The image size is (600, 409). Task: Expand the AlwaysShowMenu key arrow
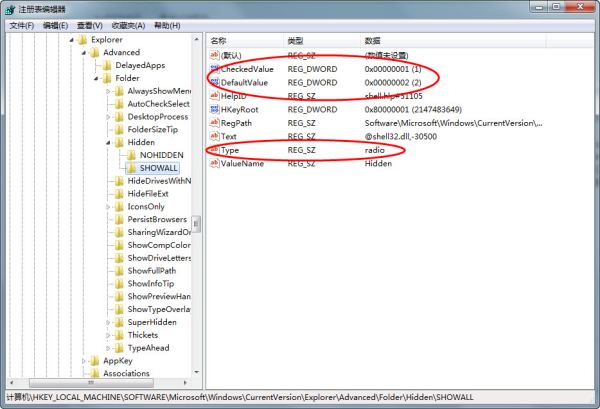pyautogui.click(x=108, y=91)
